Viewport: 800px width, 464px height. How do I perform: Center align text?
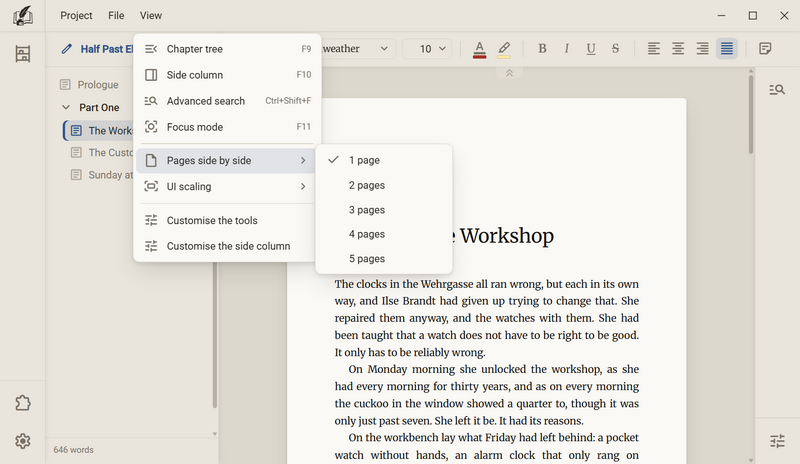(678, 48)
